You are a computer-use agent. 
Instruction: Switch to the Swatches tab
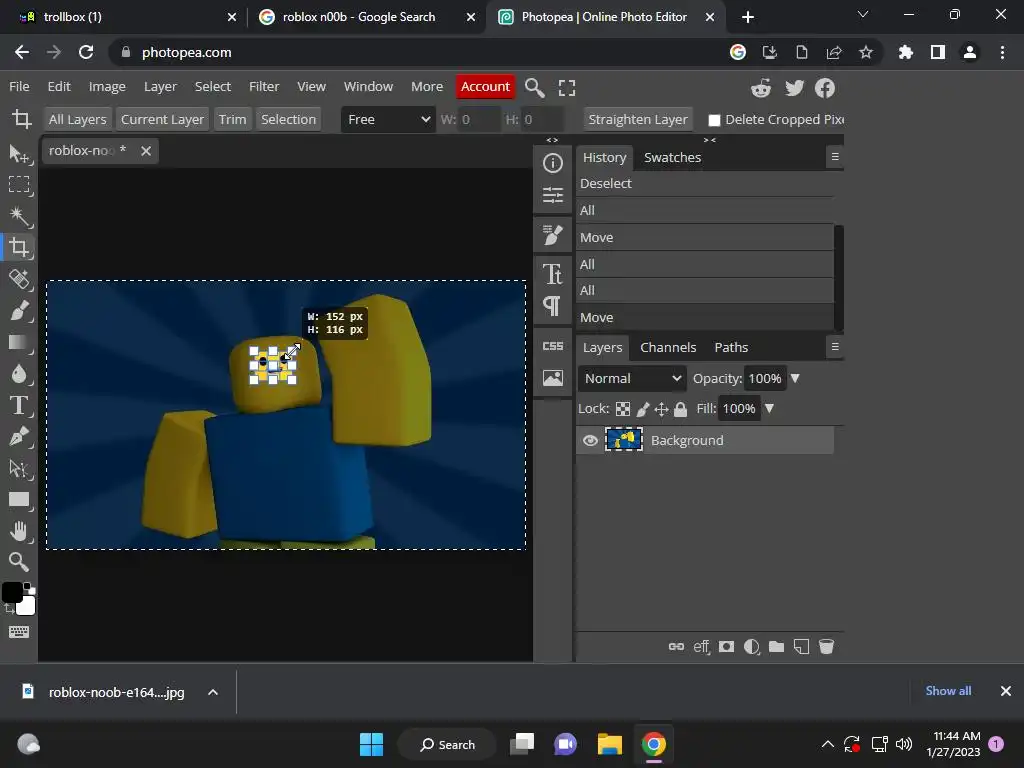(x=672, y=157)
